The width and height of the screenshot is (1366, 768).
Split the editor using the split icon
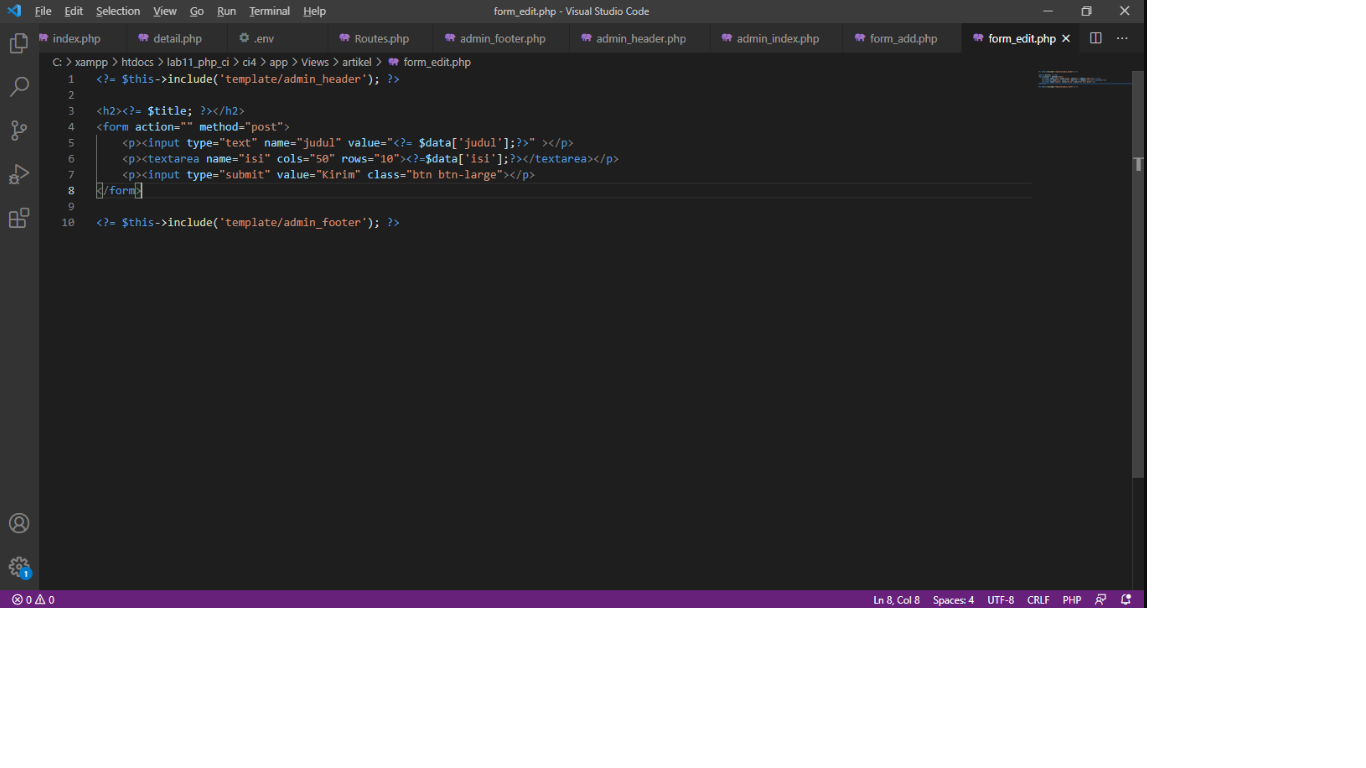tap(1095, 37)
